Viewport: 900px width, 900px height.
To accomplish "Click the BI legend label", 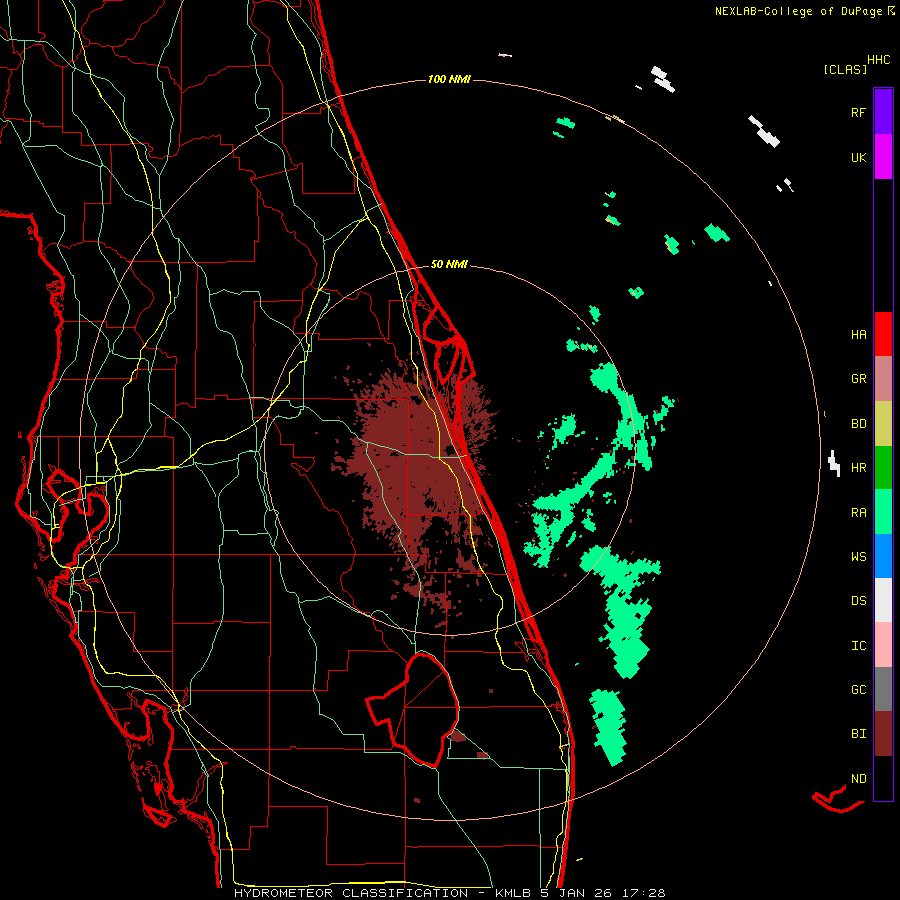I will point(858,734).
